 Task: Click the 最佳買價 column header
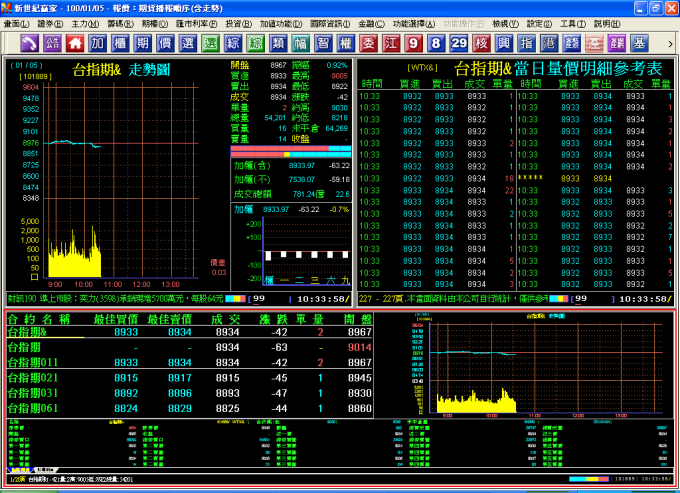click(116, 319)
